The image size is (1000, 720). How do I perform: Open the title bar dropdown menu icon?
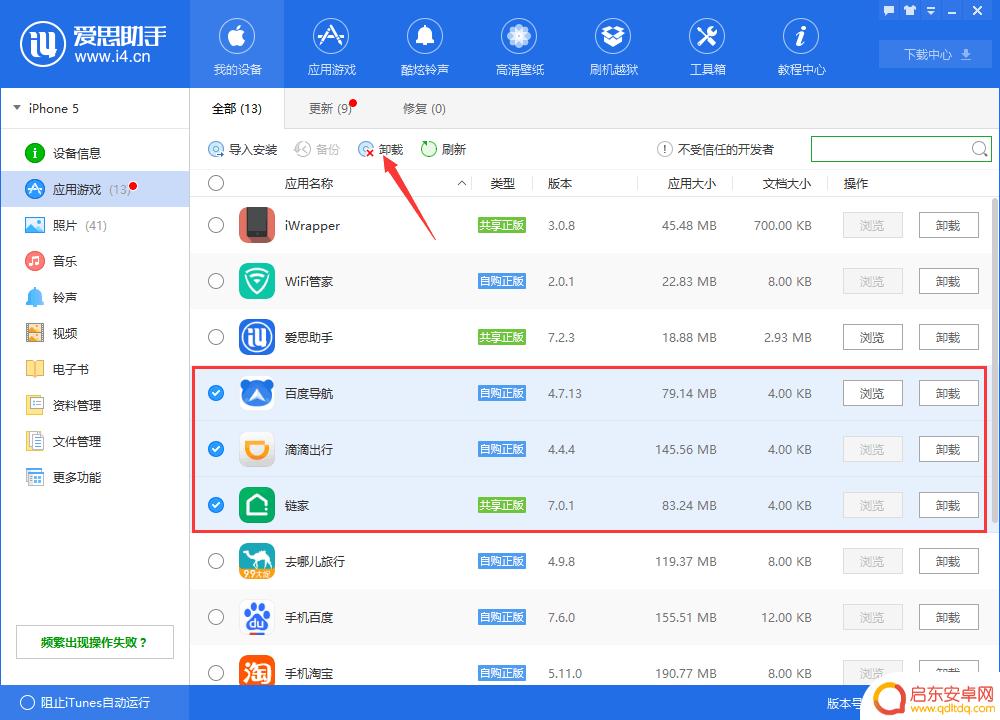point(930,11)
